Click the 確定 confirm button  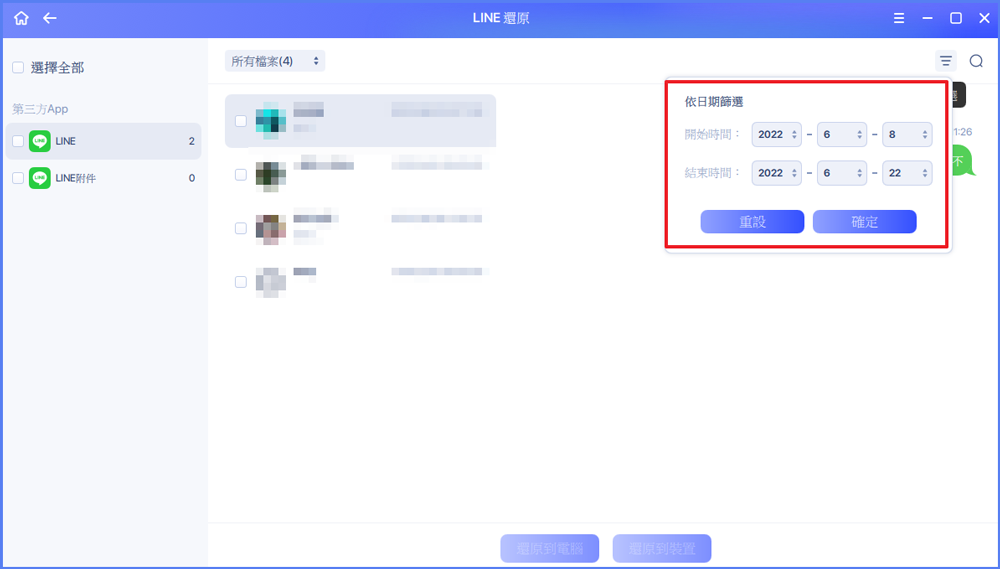[x=864, y=222]
